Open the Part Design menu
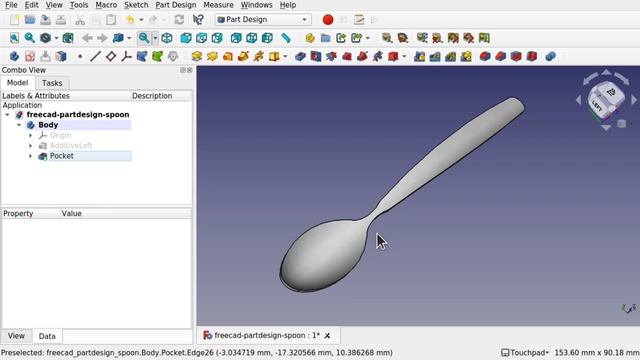Screen dimensions: 640x360 click(176, 5)
